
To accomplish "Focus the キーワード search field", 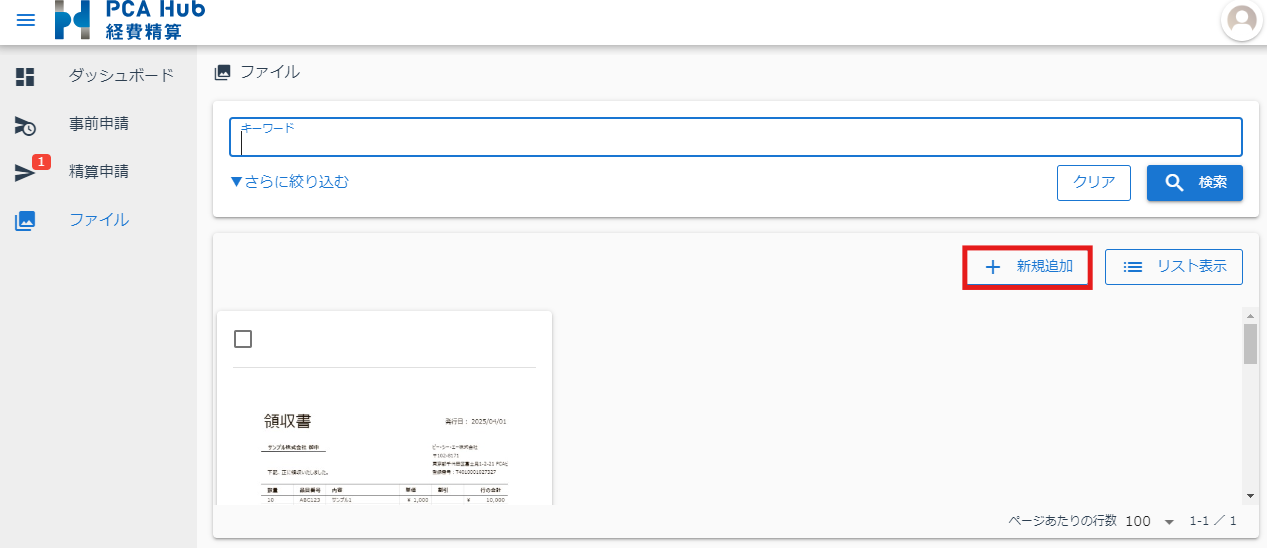I will tap(736, 138).
